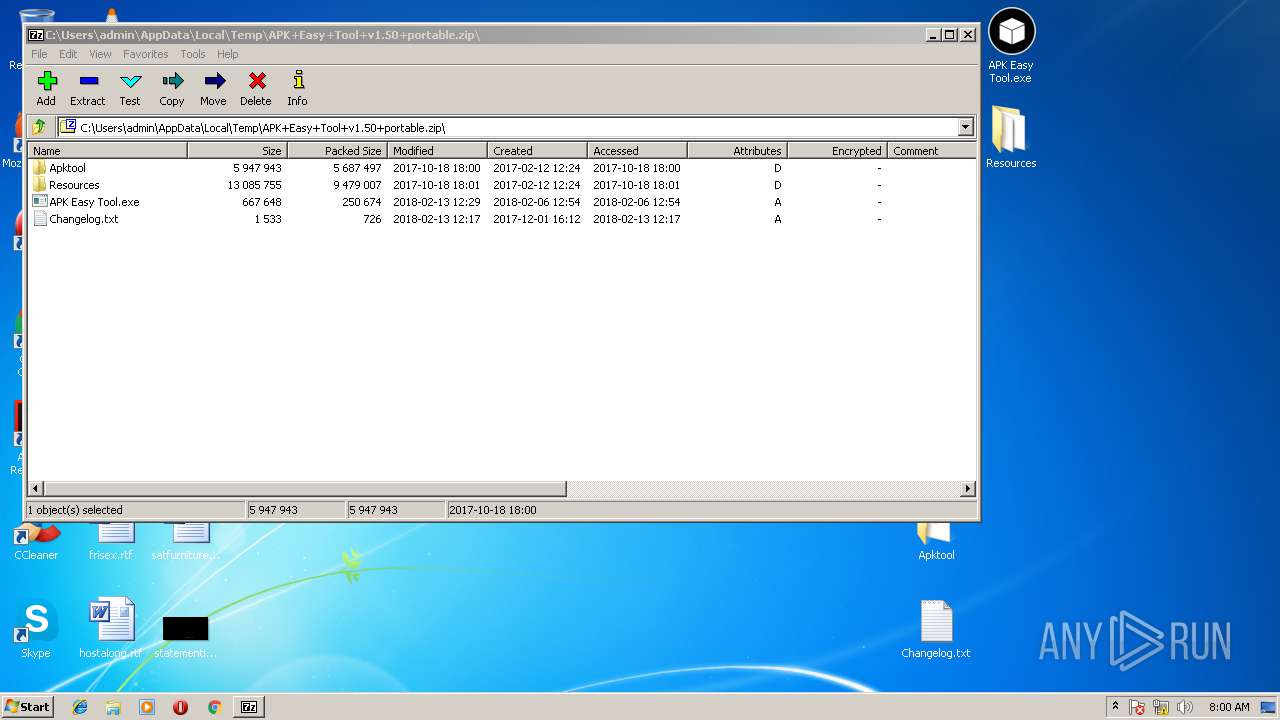Select hostalong.rtf desktop document
Image resolution: width=1280 pixels, height=720 pixels.
tap(111, 630)
